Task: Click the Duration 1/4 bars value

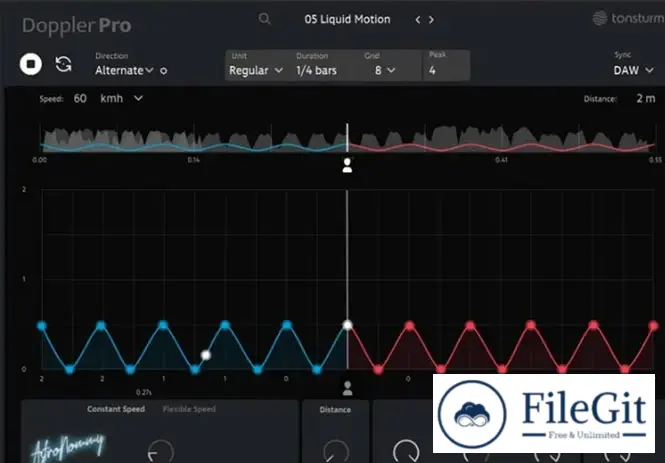Action: (316, 70)
